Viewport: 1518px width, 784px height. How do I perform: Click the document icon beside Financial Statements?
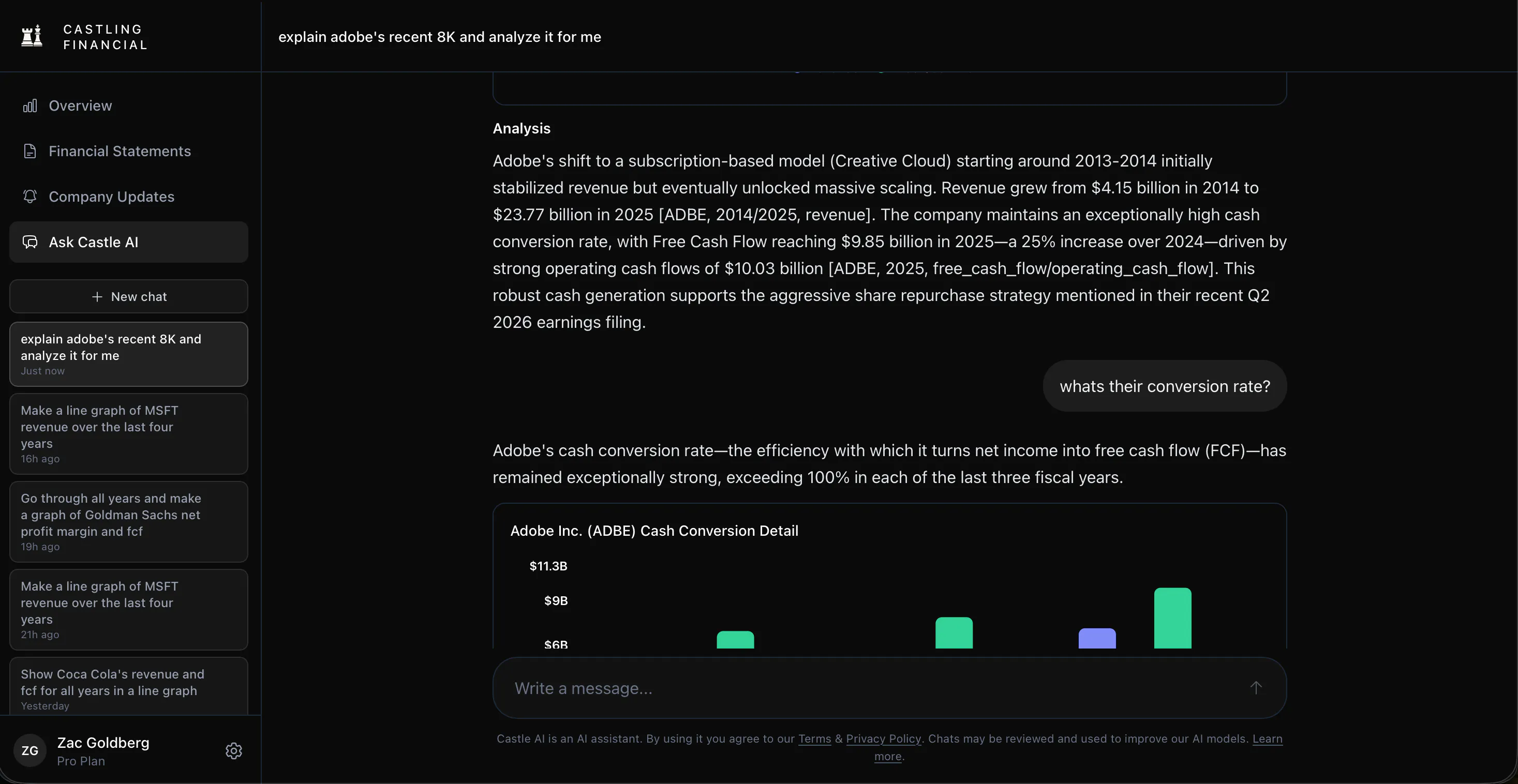click(29, 151)
